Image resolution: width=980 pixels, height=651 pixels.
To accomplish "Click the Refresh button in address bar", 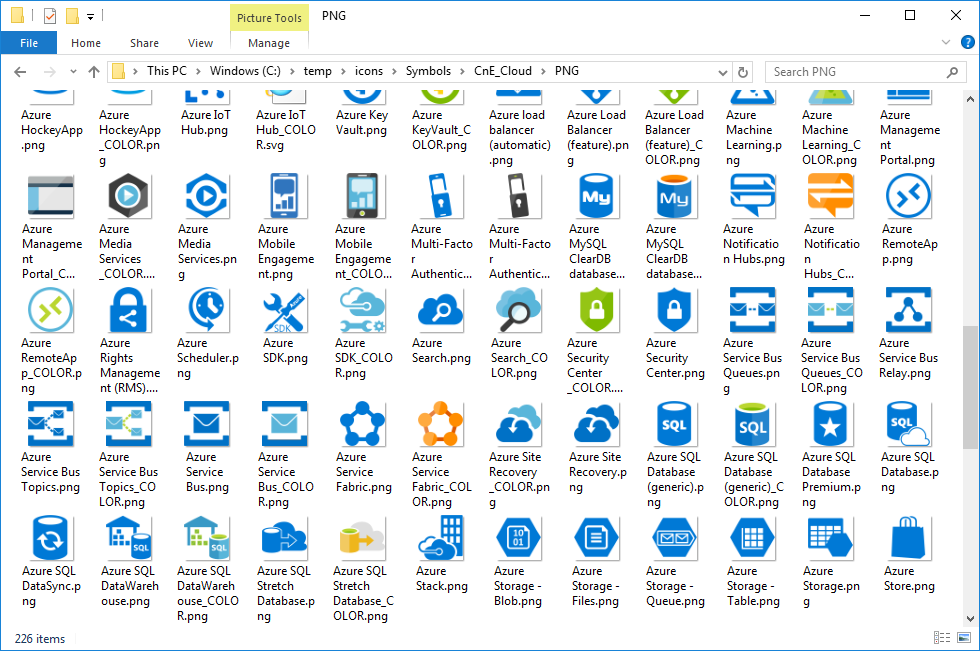I will [742, 71].
